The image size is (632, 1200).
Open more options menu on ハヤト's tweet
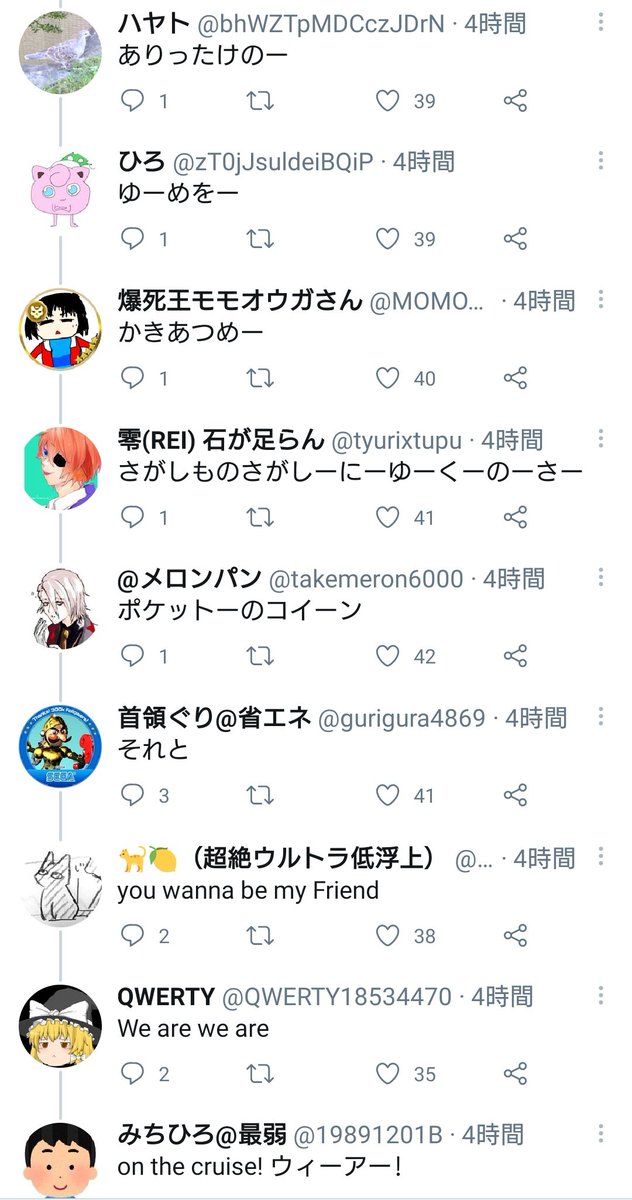tap(600, 21)
